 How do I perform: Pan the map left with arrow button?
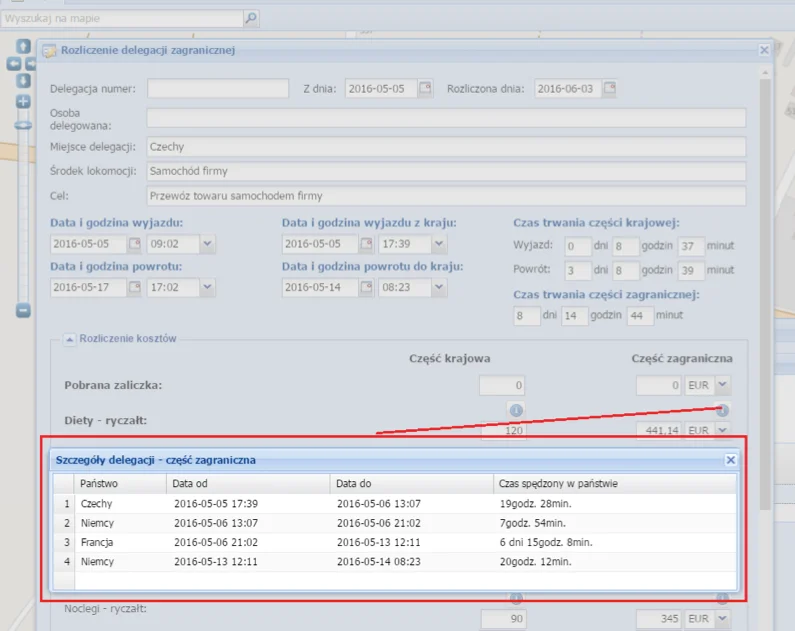(14, 64)
